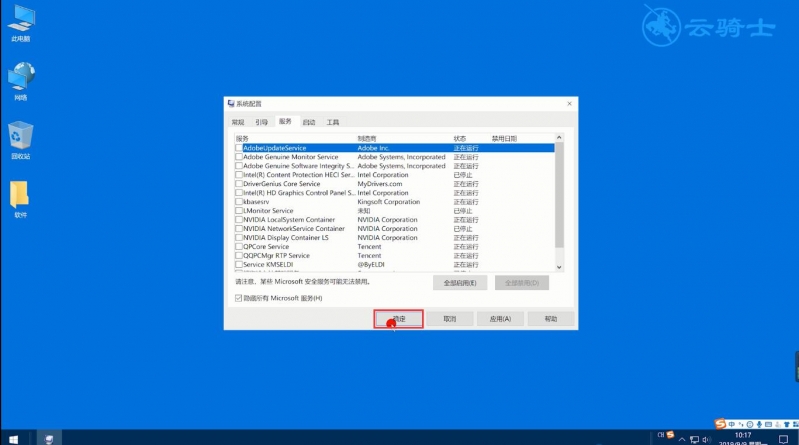Check the DriverGenius Core Service checkbox

click(238, 184)
